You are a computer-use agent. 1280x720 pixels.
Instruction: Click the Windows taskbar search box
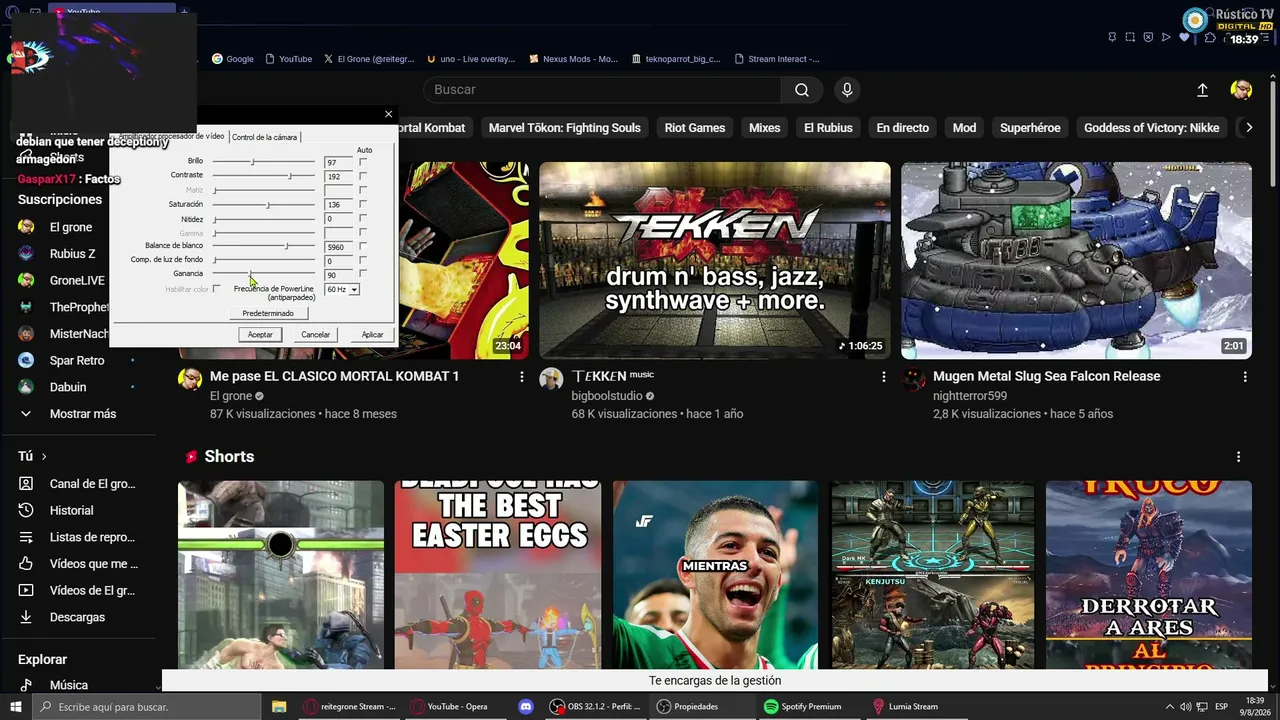pyautogui.click(x=146, y=707)
